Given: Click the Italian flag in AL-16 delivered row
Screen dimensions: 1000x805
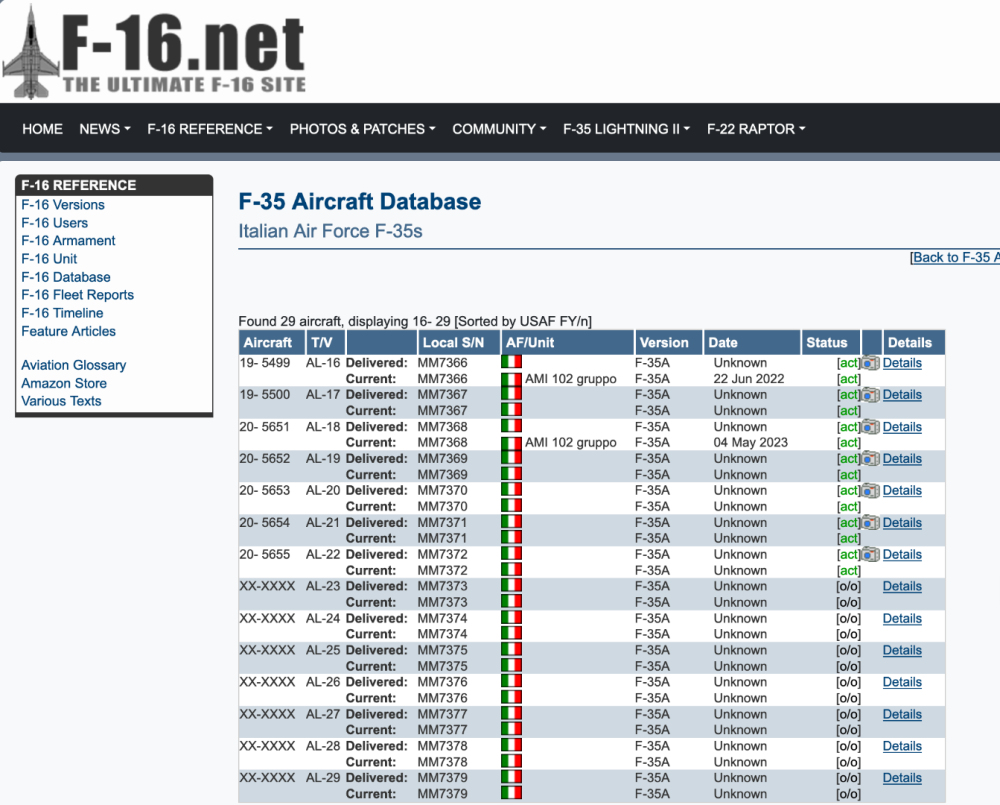Looking at the screenshot, I should point(511,363).
